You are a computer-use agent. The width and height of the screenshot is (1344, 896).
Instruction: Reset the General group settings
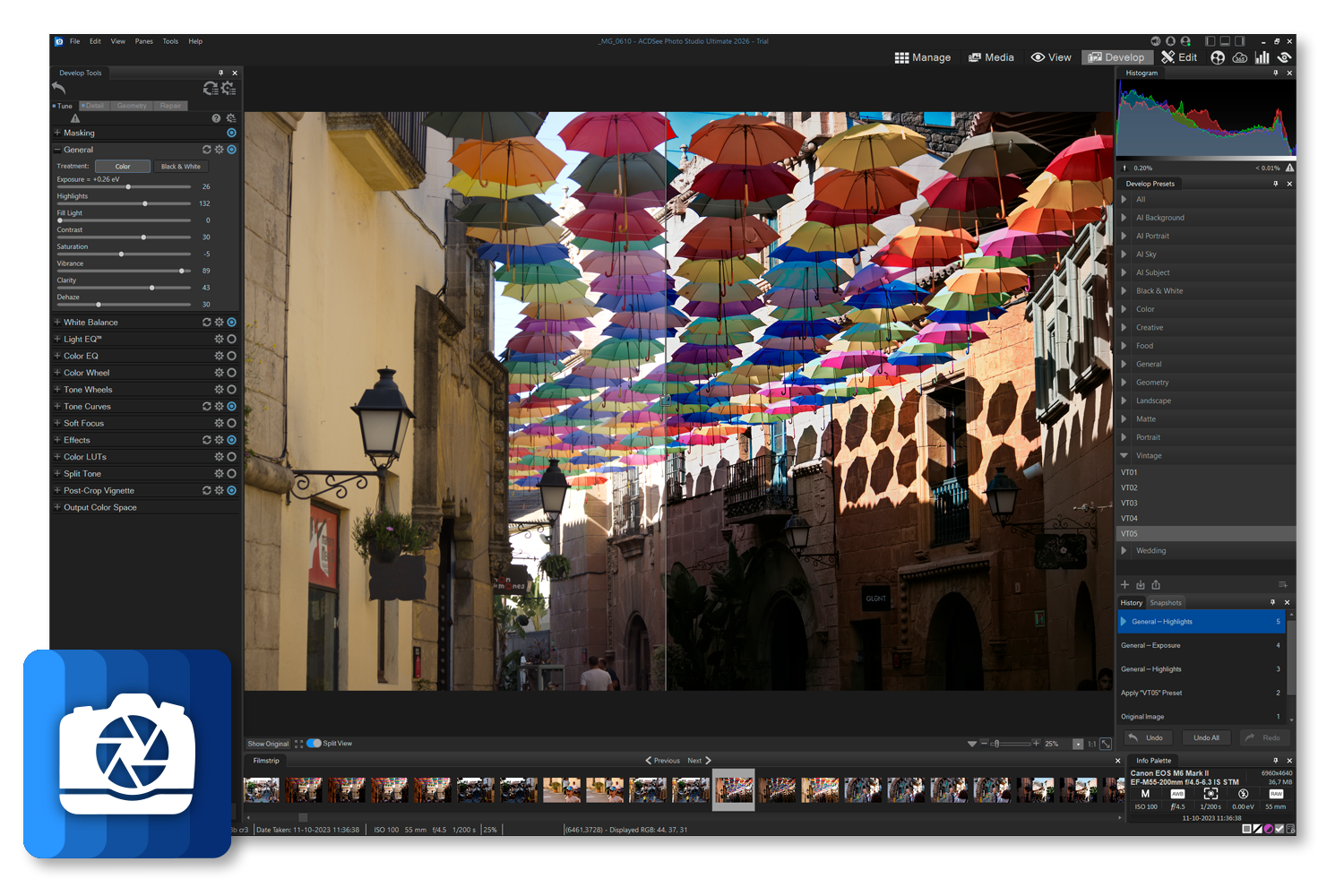click(207, 150)
